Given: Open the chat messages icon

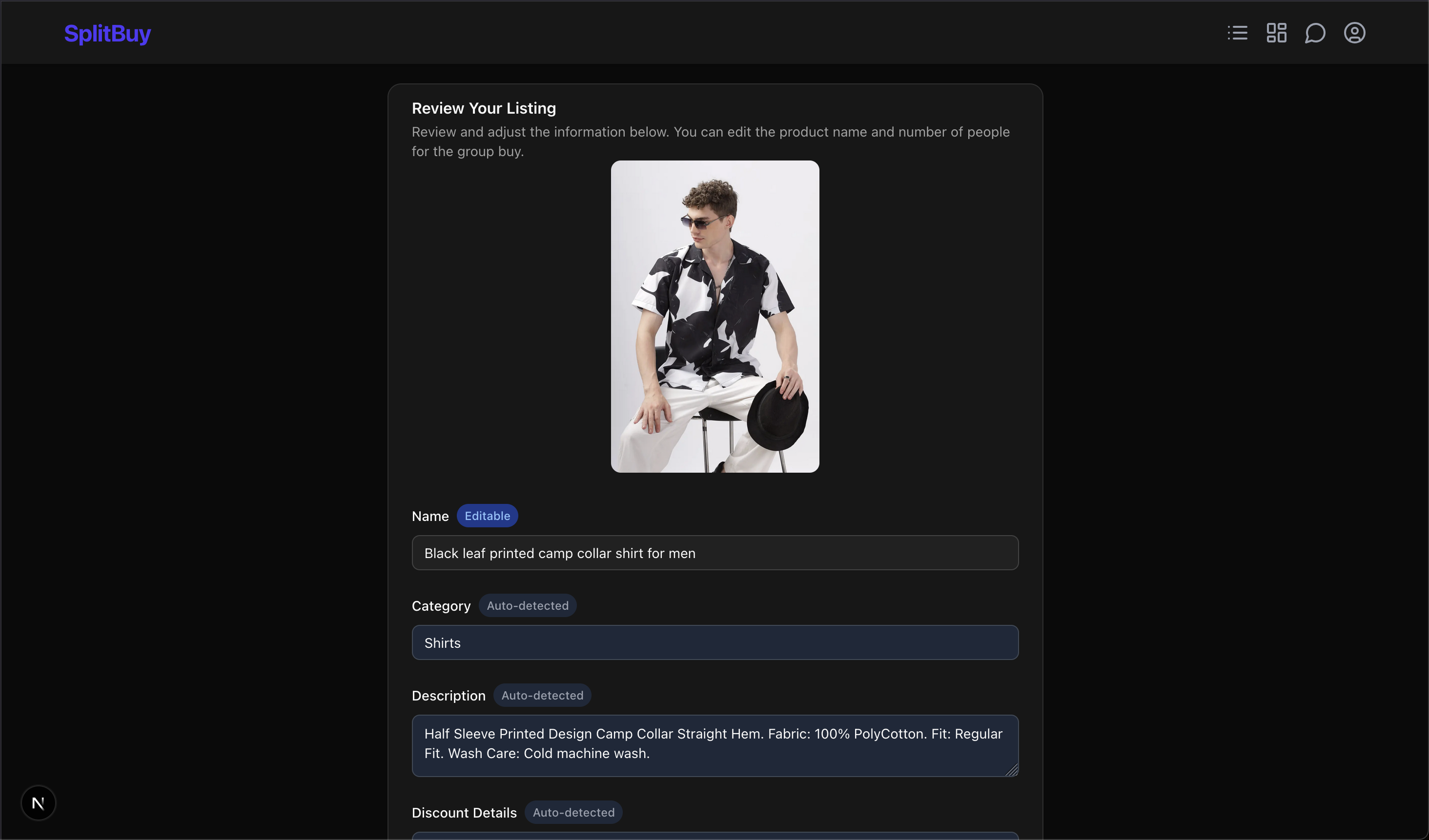Looking at the screenshot, I should (x=1315, y=33).
